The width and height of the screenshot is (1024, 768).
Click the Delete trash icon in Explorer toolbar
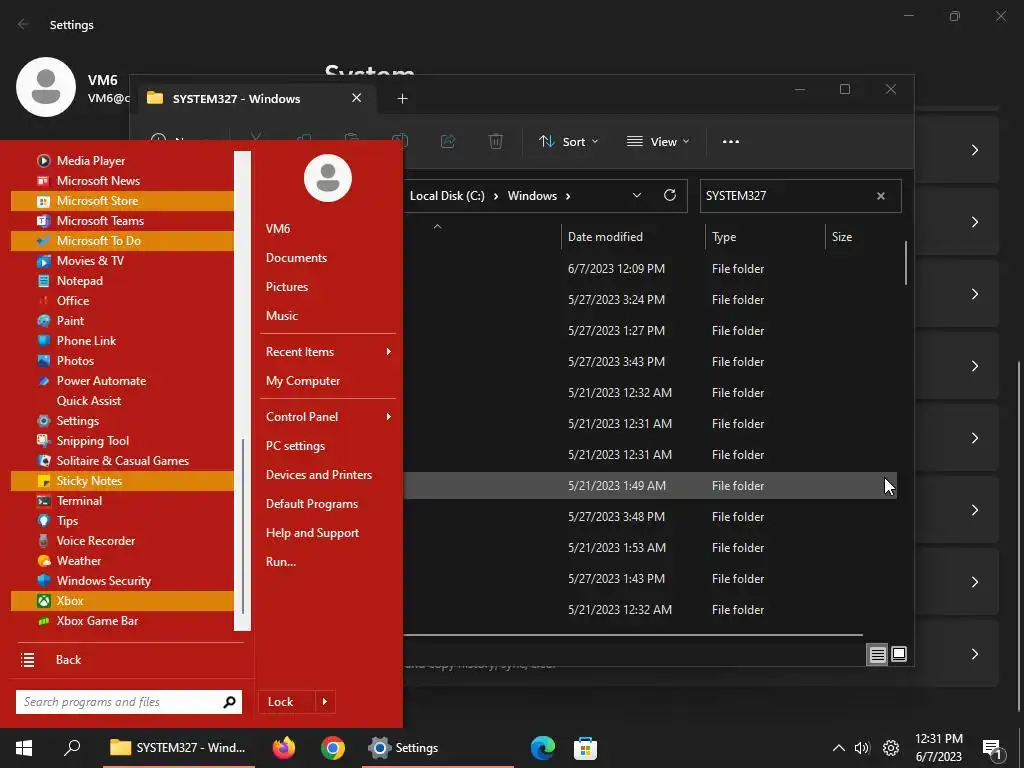pos(496,141)
